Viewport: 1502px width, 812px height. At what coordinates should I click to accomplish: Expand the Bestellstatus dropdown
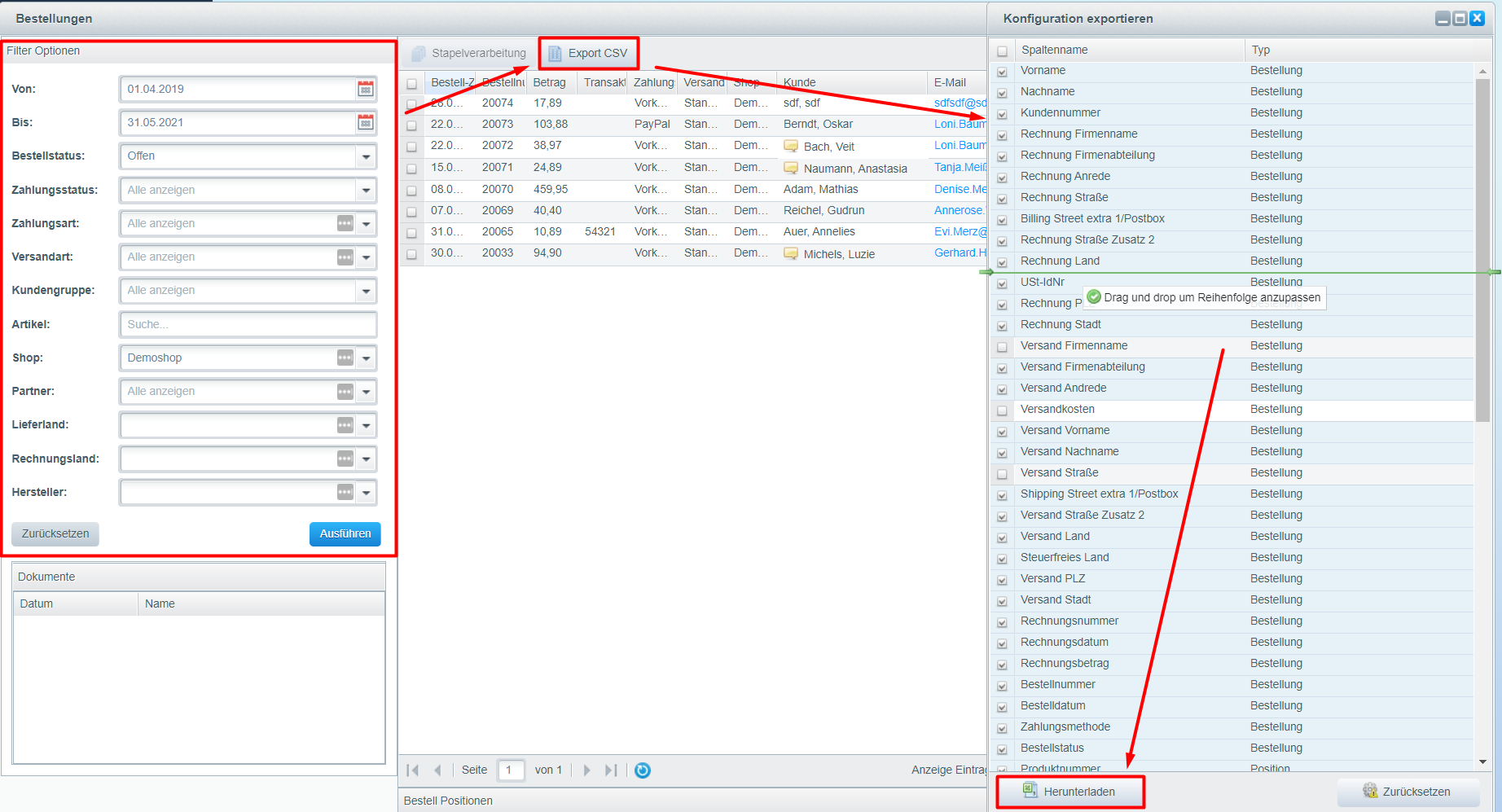366,156
